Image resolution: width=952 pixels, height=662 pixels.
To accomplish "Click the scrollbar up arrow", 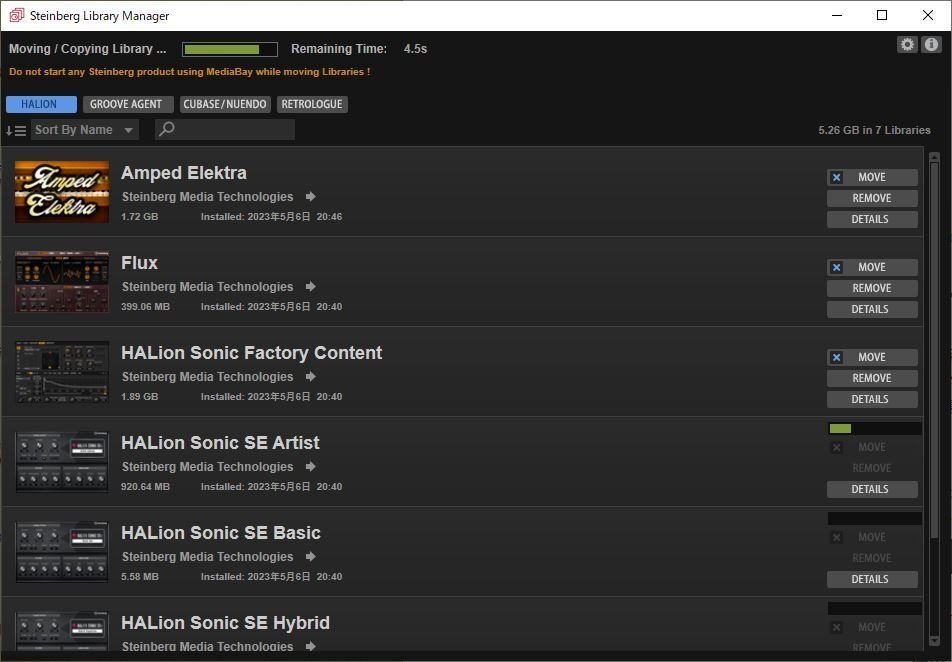I will pos(934,157).
